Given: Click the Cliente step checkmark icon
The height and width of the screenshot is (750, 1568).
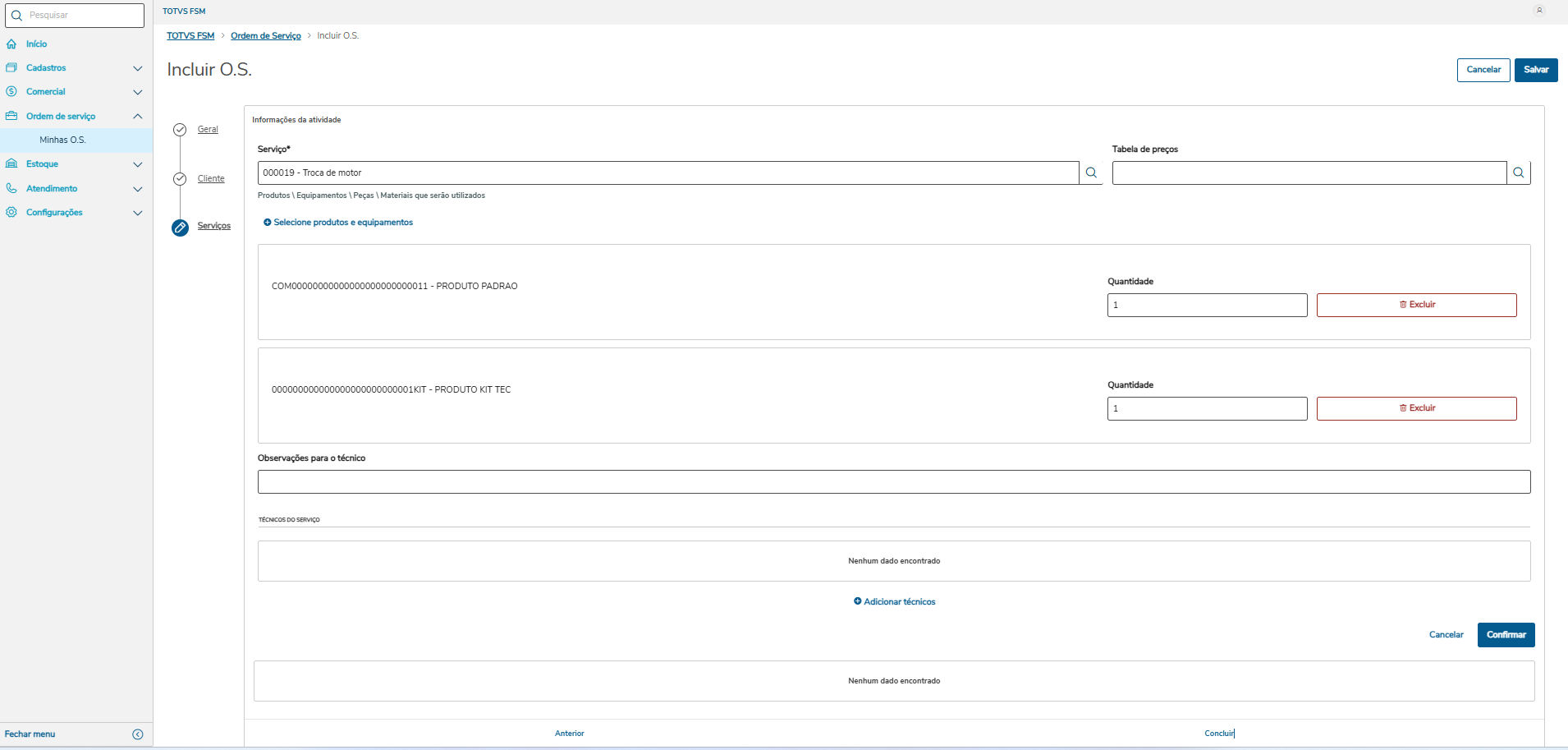Looking at the screenshot, I should click(180, 179).
